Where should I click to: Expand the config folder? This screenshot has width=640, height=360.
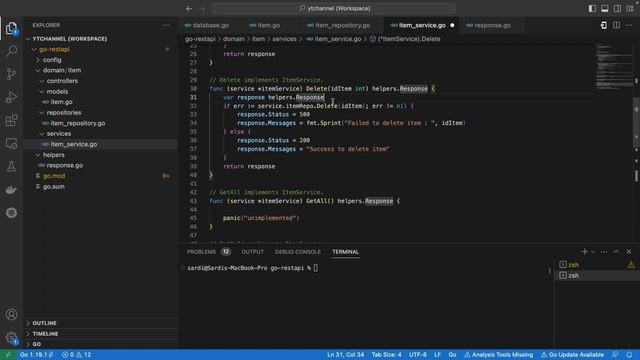(100, 60)
